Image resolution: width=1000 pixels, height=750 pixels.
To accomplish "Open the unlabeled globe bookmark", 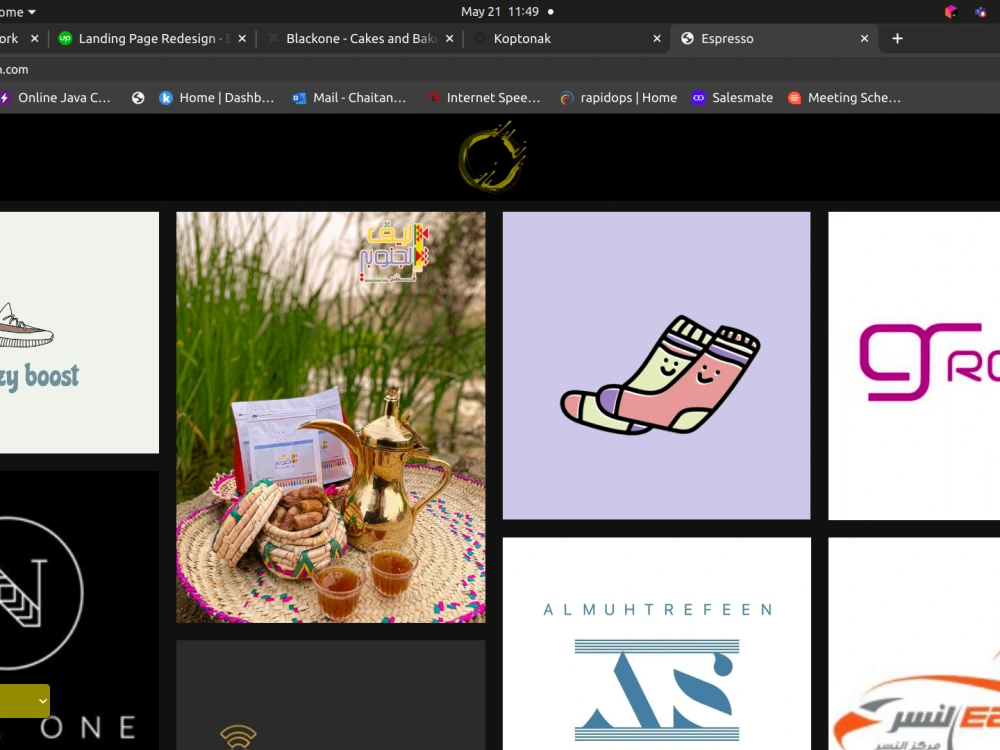I will coord(138,98).
